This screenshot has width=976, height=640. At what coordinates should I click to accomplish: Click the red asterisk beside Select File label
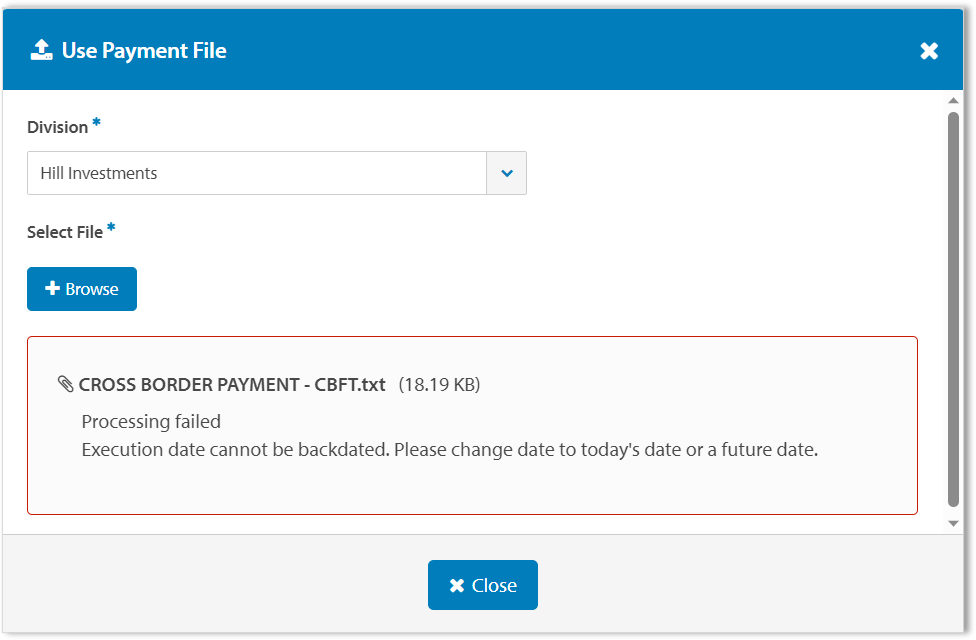click(x=111, y=225)
